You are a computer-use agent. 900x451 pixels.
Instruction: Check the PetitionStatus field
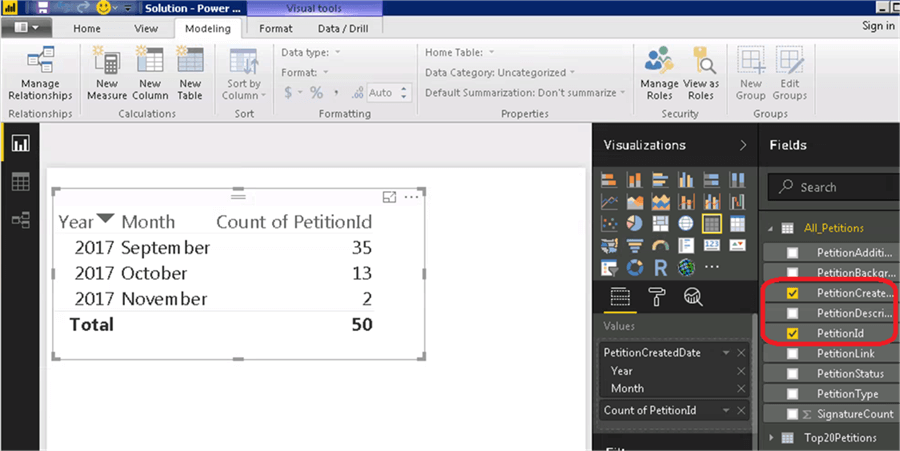[x=792, y=374]
